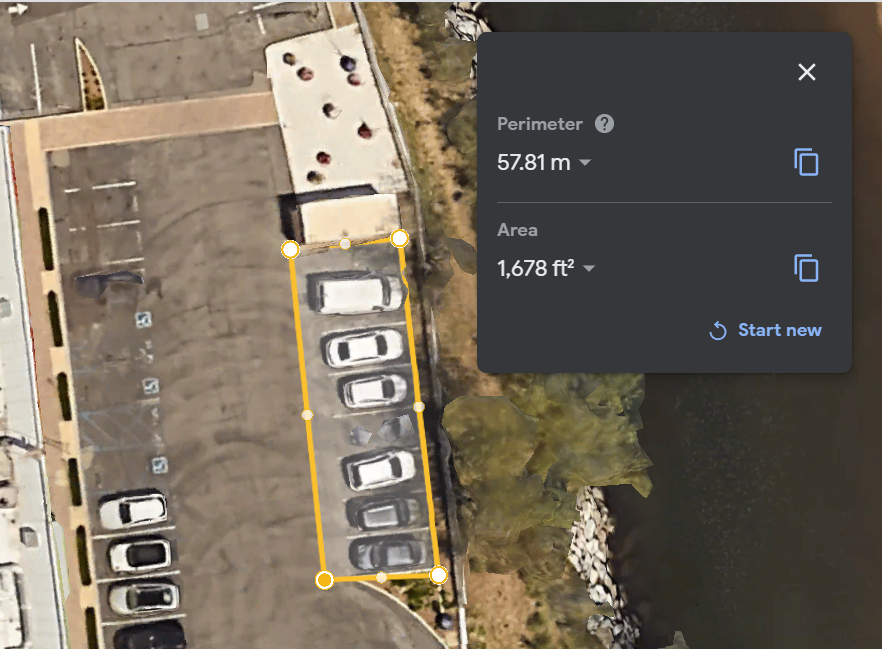Click the 57.81 m perimeter value
882x649 pixels.
pos(533,163)
